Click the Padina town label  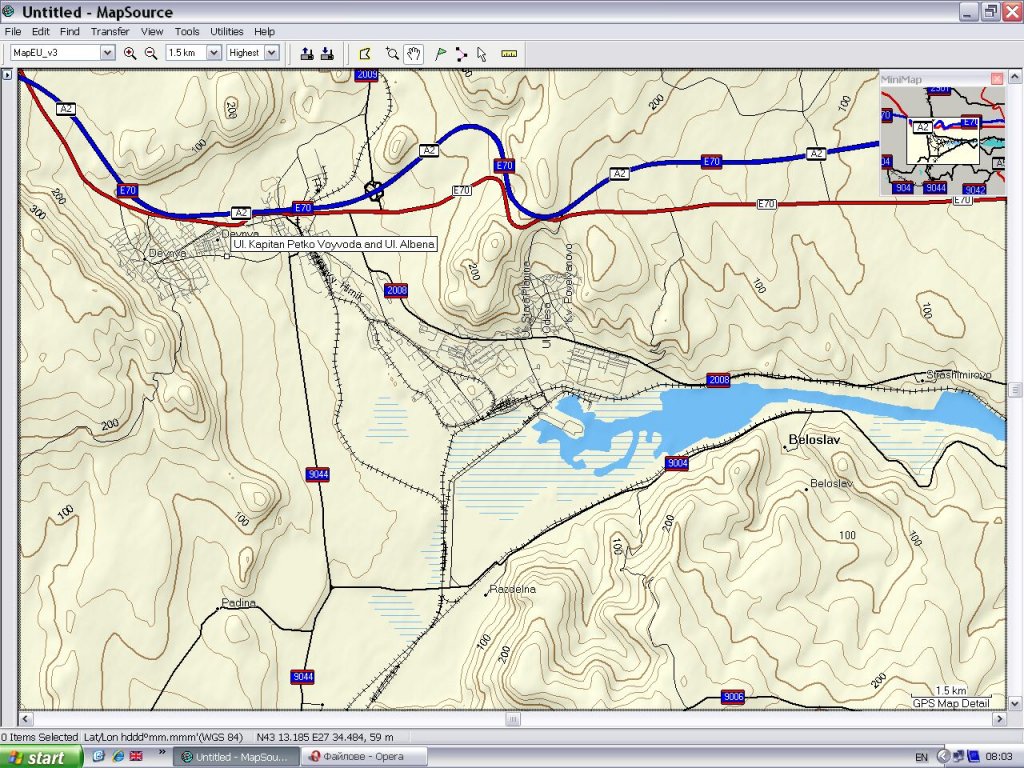click(238, 603)
